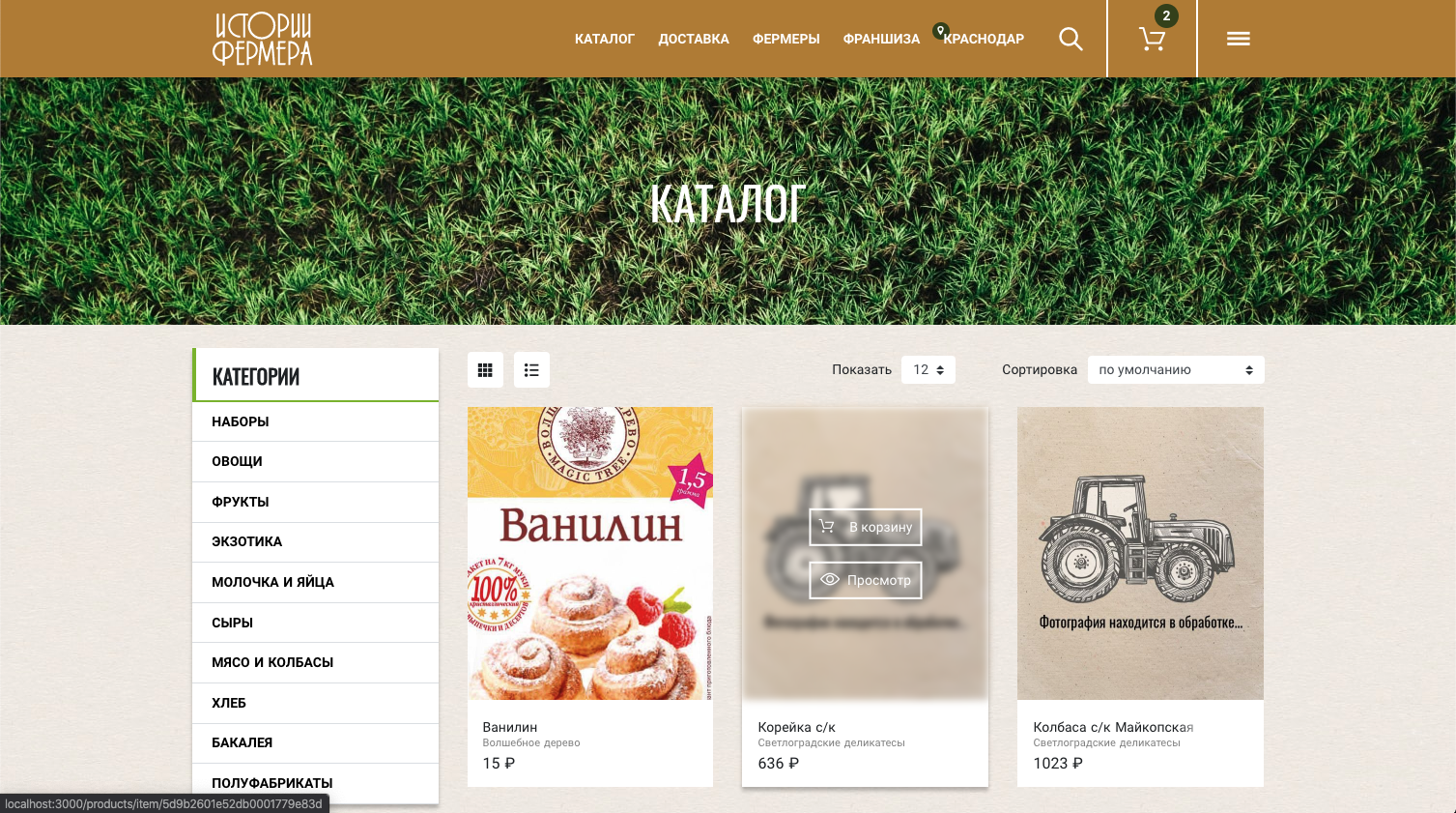Viewport: 1456px width, 813px height.
Task: Click the Волшебное дерево producer label
Action: [x=531, y=742]
